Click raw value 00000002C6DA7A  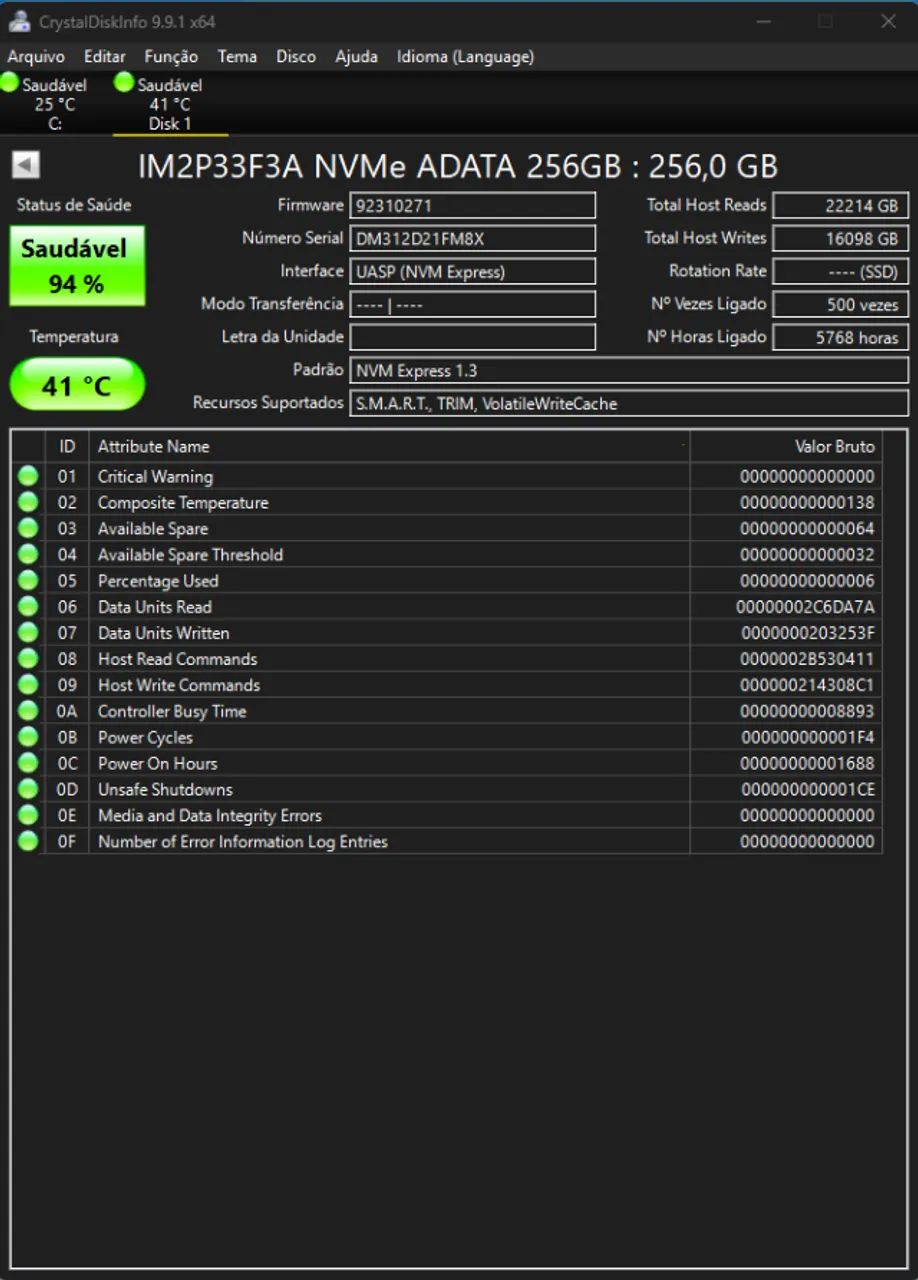click(805, 606)
